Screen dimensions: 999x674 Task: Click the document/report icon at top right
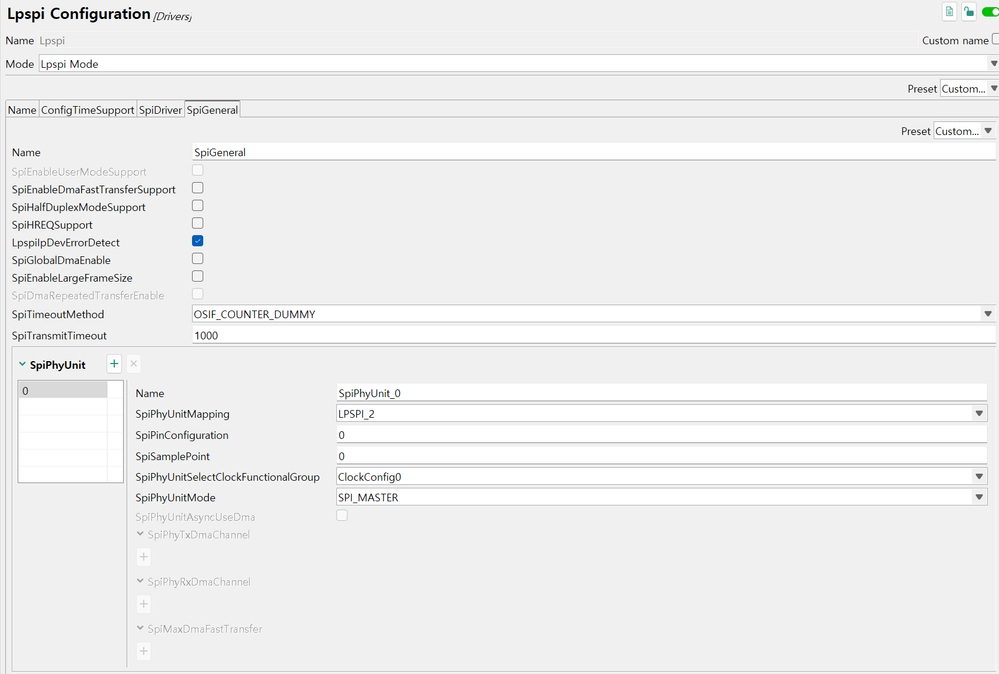(x=950, y=12)
